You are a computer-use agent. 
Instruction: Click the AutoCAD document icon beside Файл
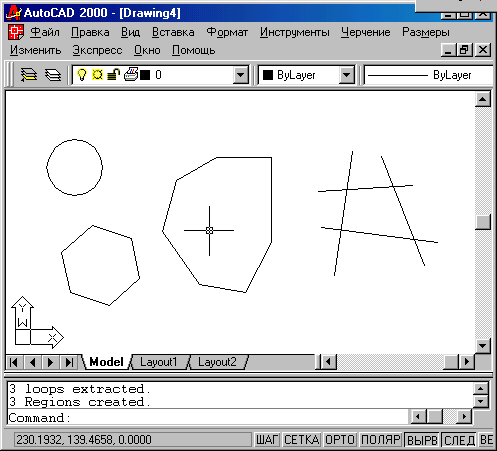click(x=16, y=32)
